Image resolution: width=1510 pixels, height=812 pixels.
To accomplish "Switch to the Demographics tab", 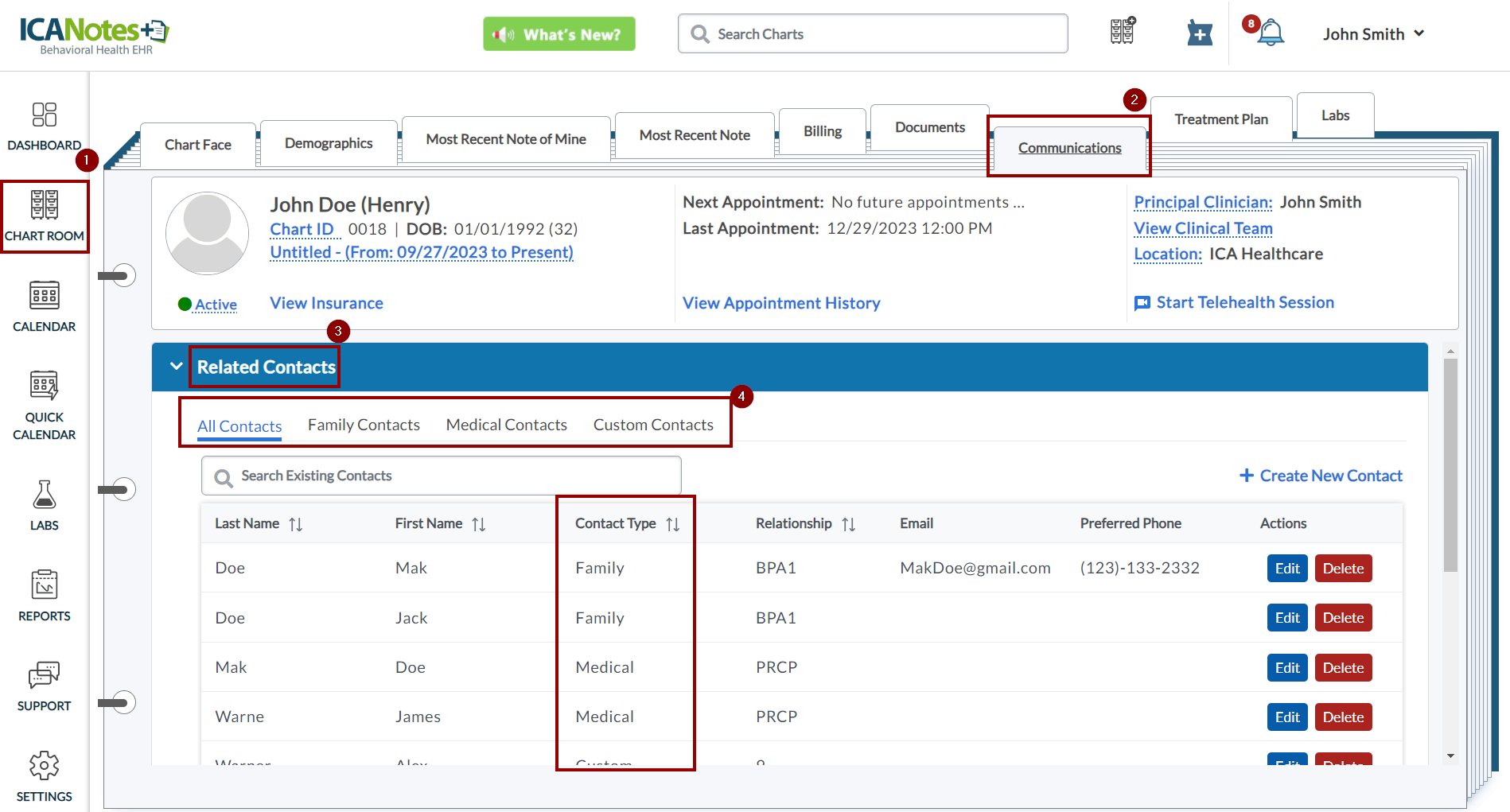I will click(328, 143).
